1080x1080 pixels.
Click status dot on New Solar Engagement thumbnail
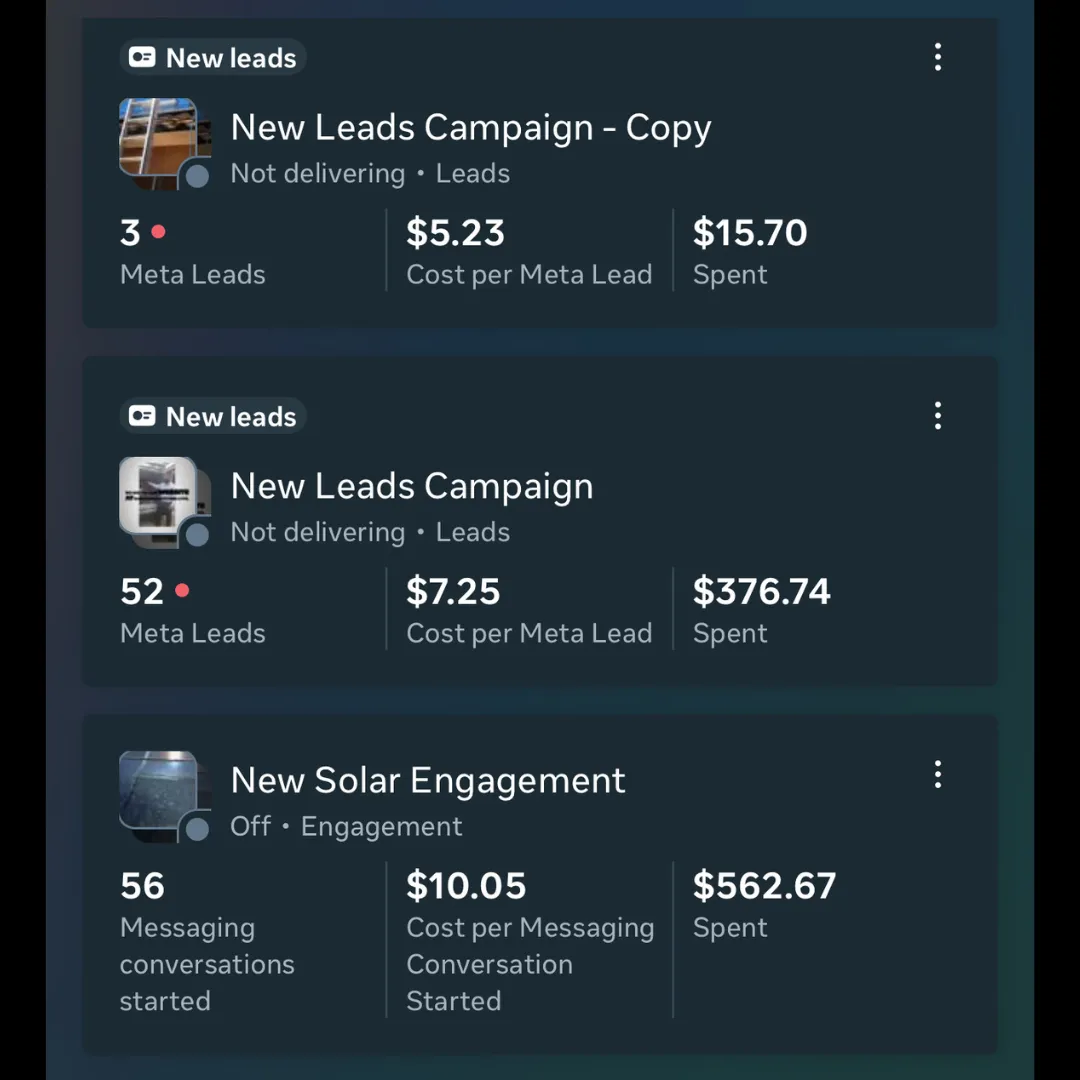click(198, 829)
